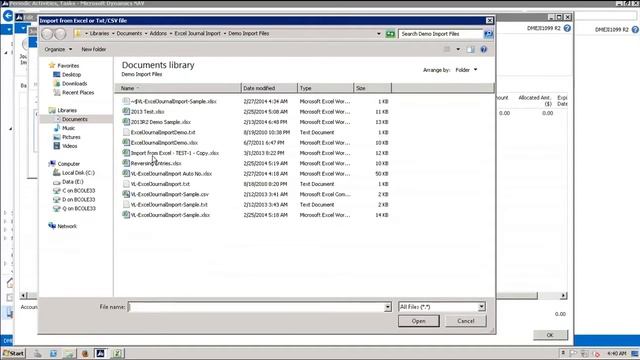Select Music library in navigation pane
The height and width of the screenshot is (360, 640).
click(x=68, y=128)
